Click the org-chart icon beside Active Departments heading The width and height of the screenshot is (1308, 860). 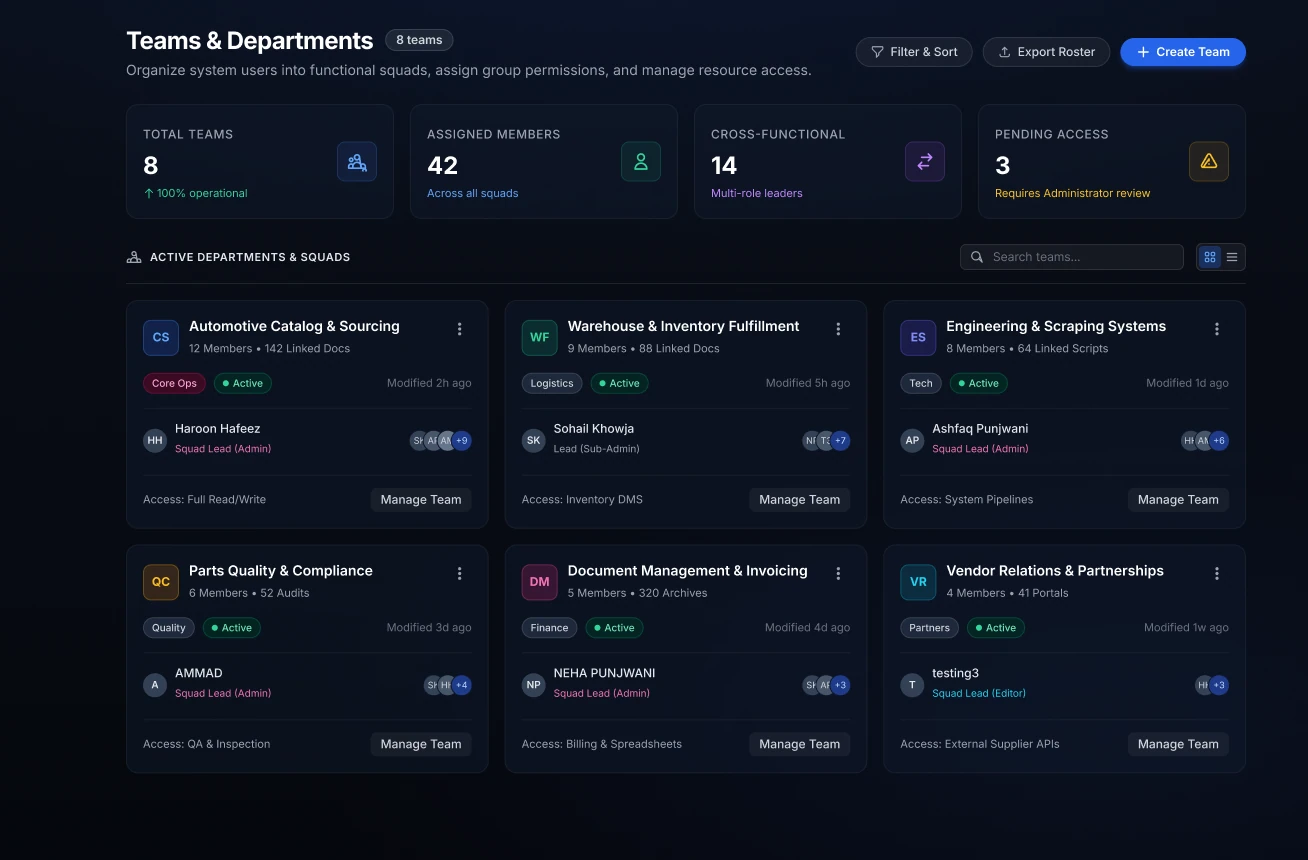134,257
